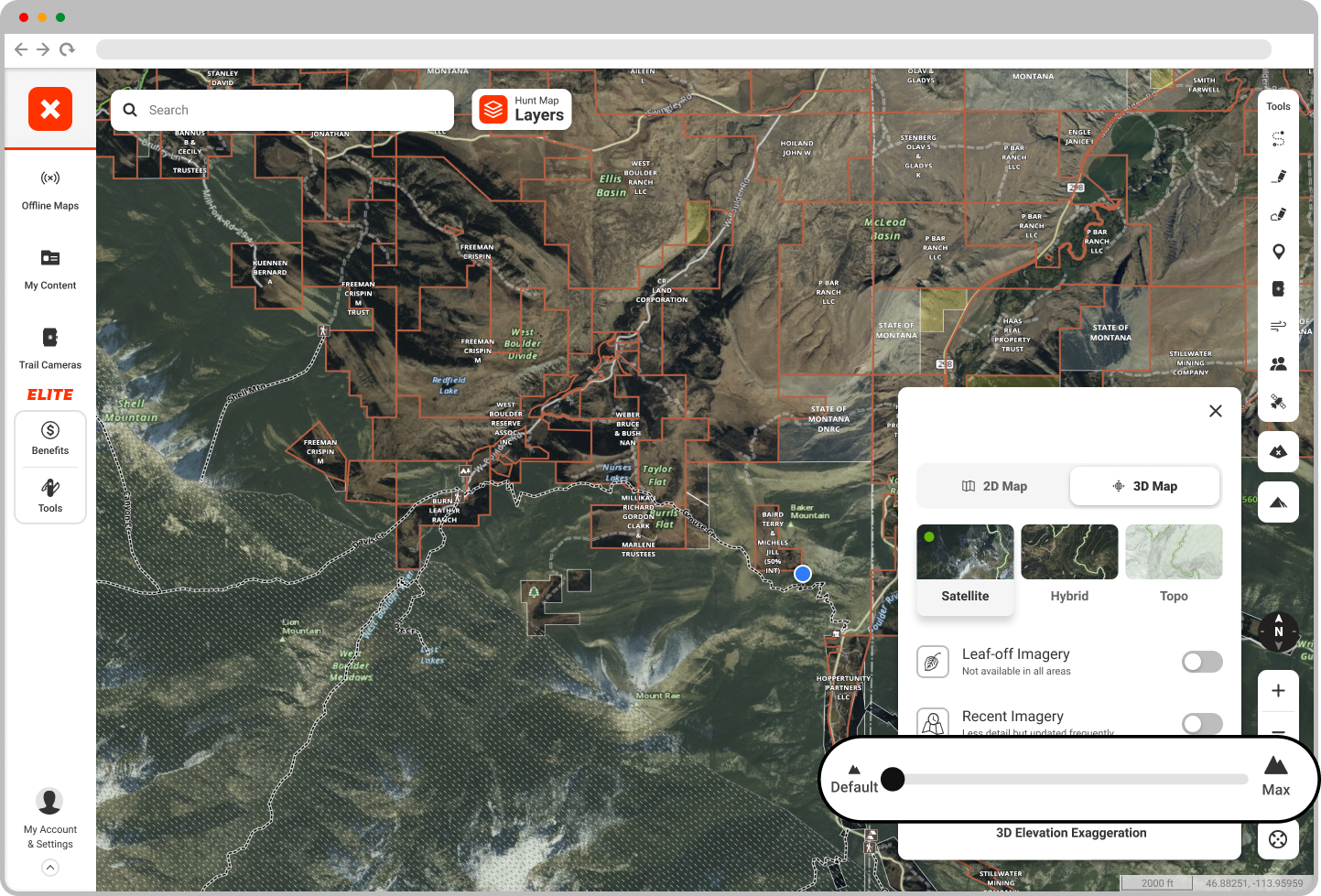Switch to 3D Map tab
1321x896 pixels.
click(x=1145, y=486)
